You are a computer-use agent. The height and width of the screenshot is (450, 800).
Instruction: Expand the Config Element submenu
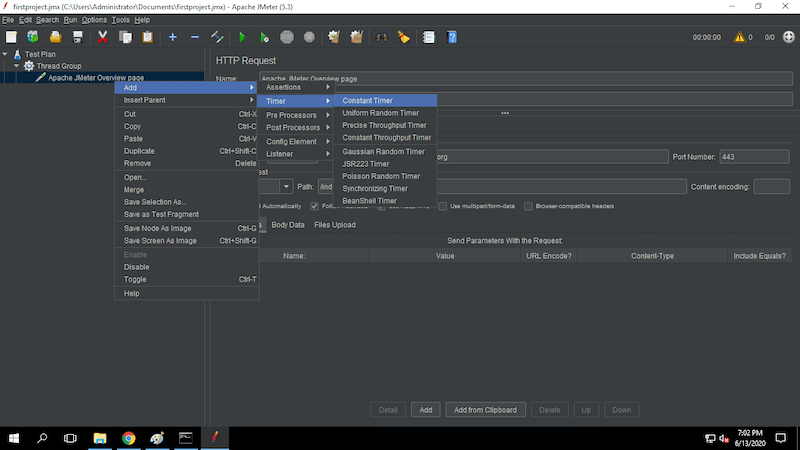coord(296,141)
